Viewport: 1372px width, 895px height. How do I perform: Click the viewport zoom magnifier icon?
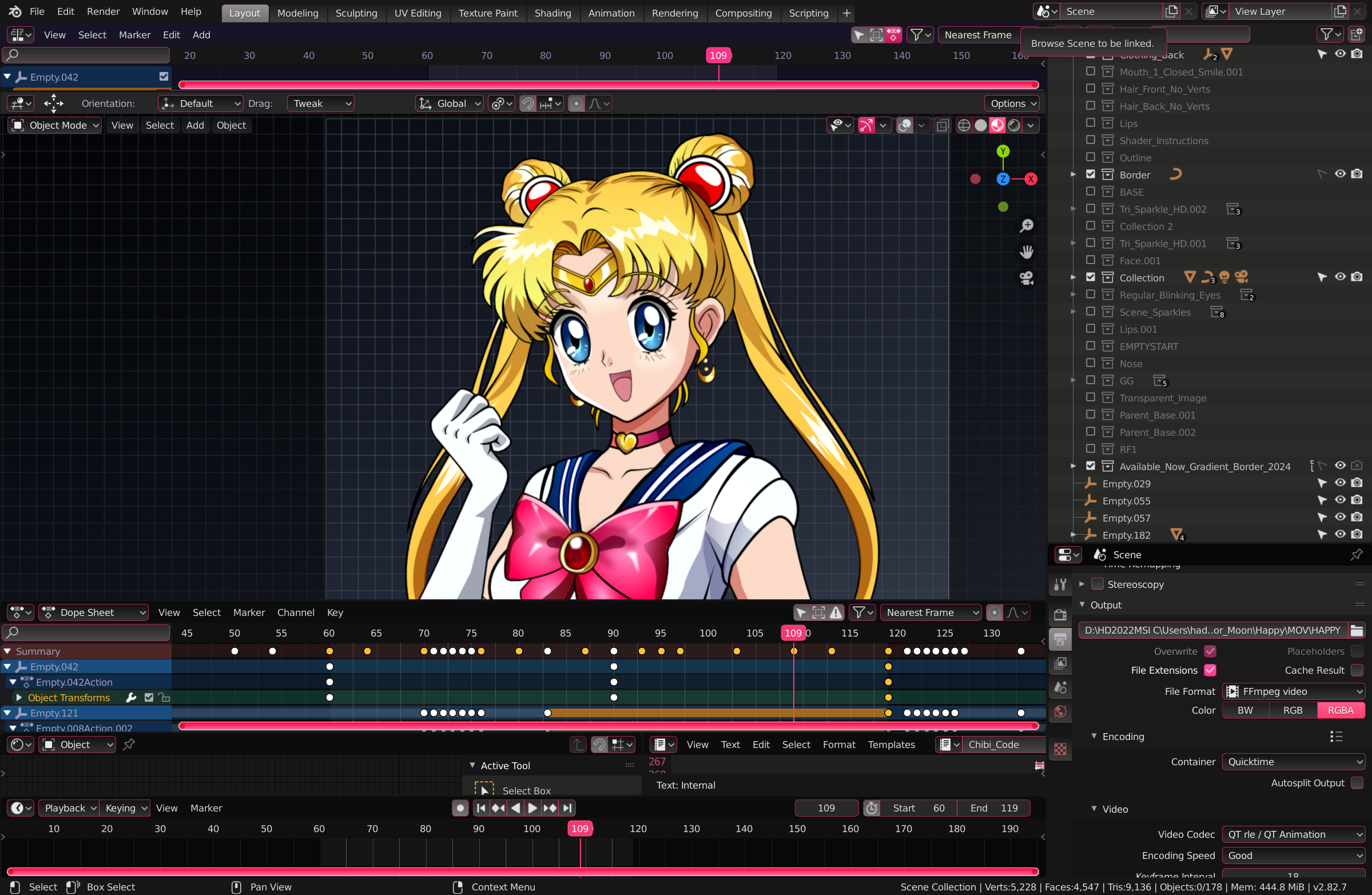point(1026,226)
